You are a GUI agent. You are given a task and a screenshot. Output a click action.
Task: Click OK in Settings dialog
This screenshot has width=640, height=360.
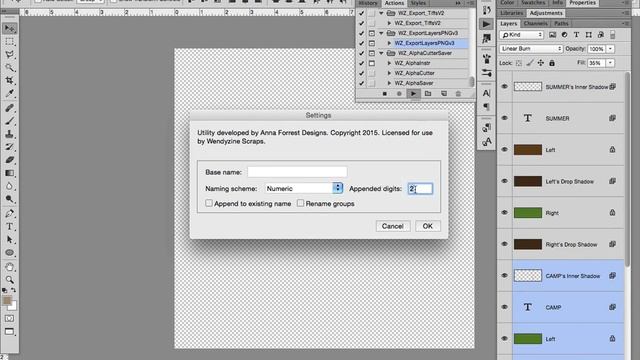428,226
